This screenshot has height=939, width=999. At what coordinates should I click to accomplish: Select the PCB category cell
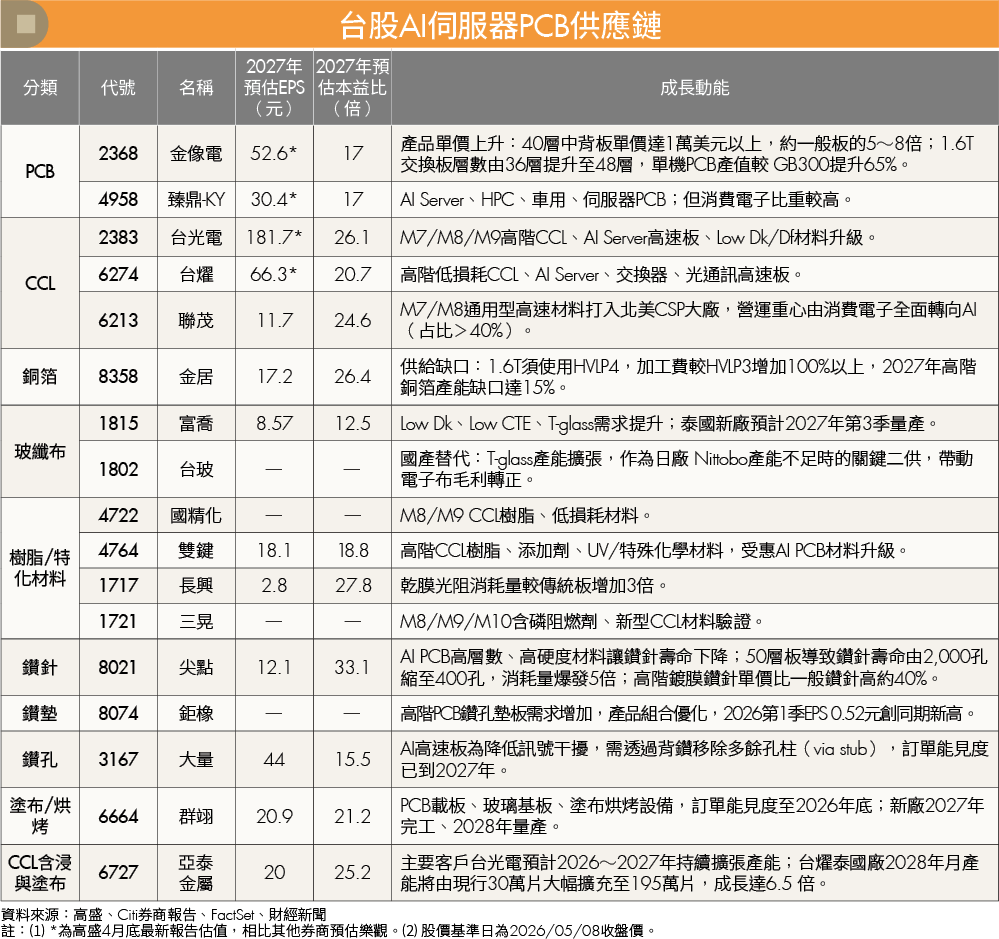pos(40,171)
